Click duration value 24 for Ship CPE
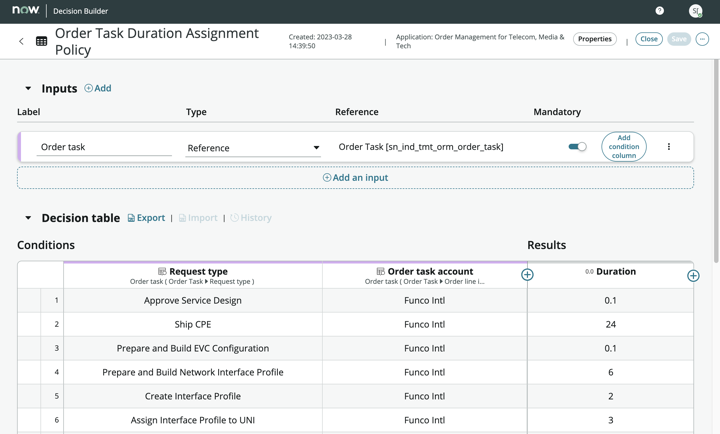720x434 pixels. click(x=610, y=324)
